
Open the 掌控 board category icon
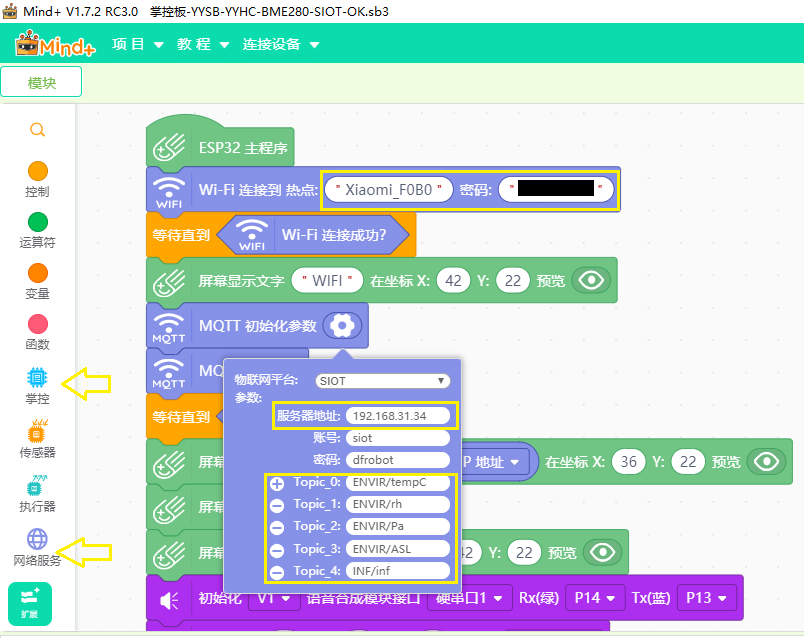tap(37, 378)
